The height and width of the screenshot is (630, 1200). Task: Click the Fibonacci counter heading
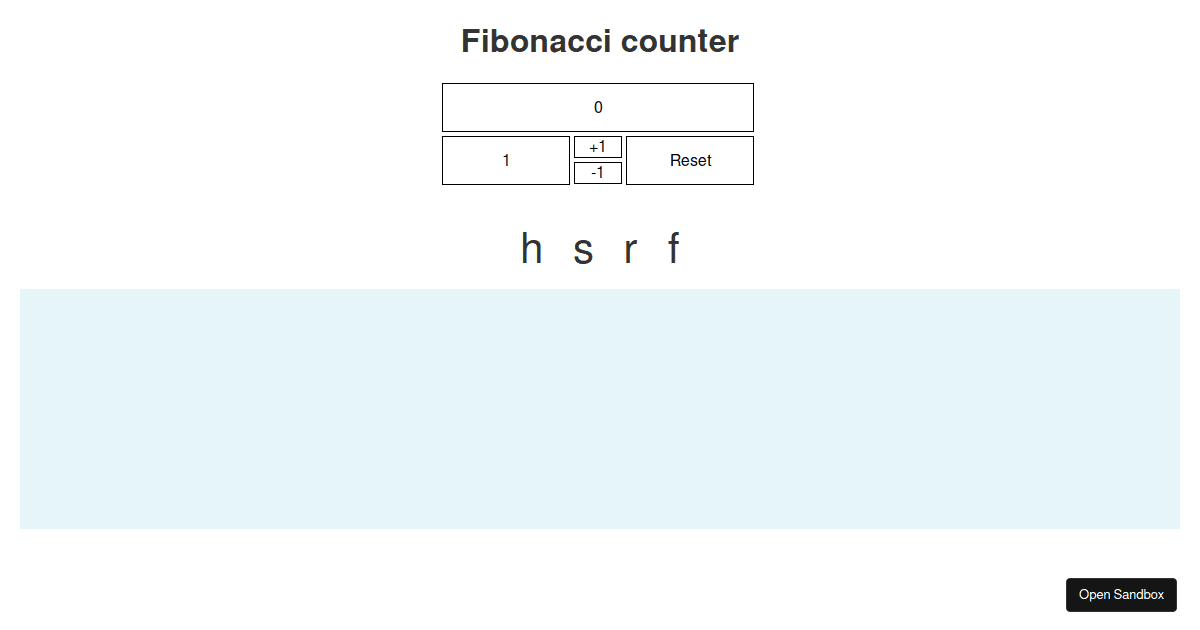coord(599,41)
